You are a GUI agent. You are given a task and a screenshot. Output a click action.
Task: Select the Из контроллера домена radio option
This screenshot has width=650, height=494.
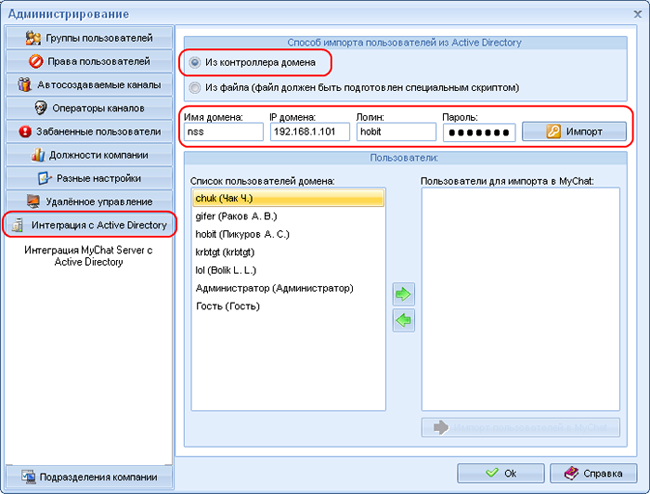195,63
